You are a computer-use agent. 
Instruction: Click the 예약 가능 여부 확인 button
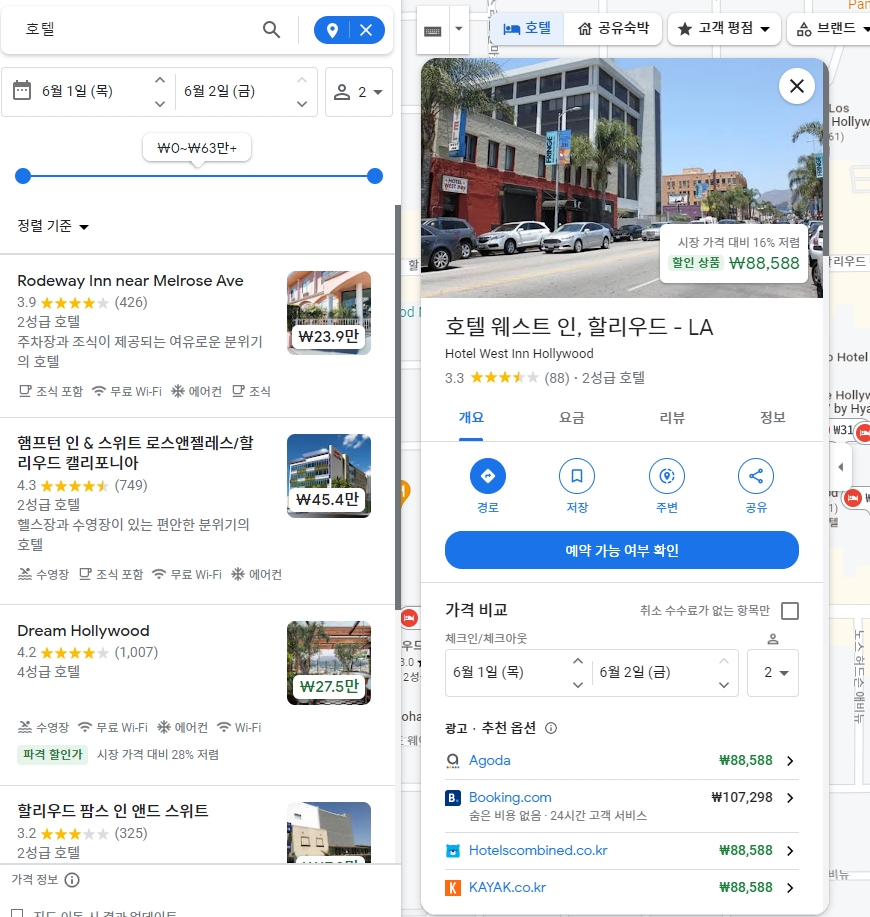point(621,550)
